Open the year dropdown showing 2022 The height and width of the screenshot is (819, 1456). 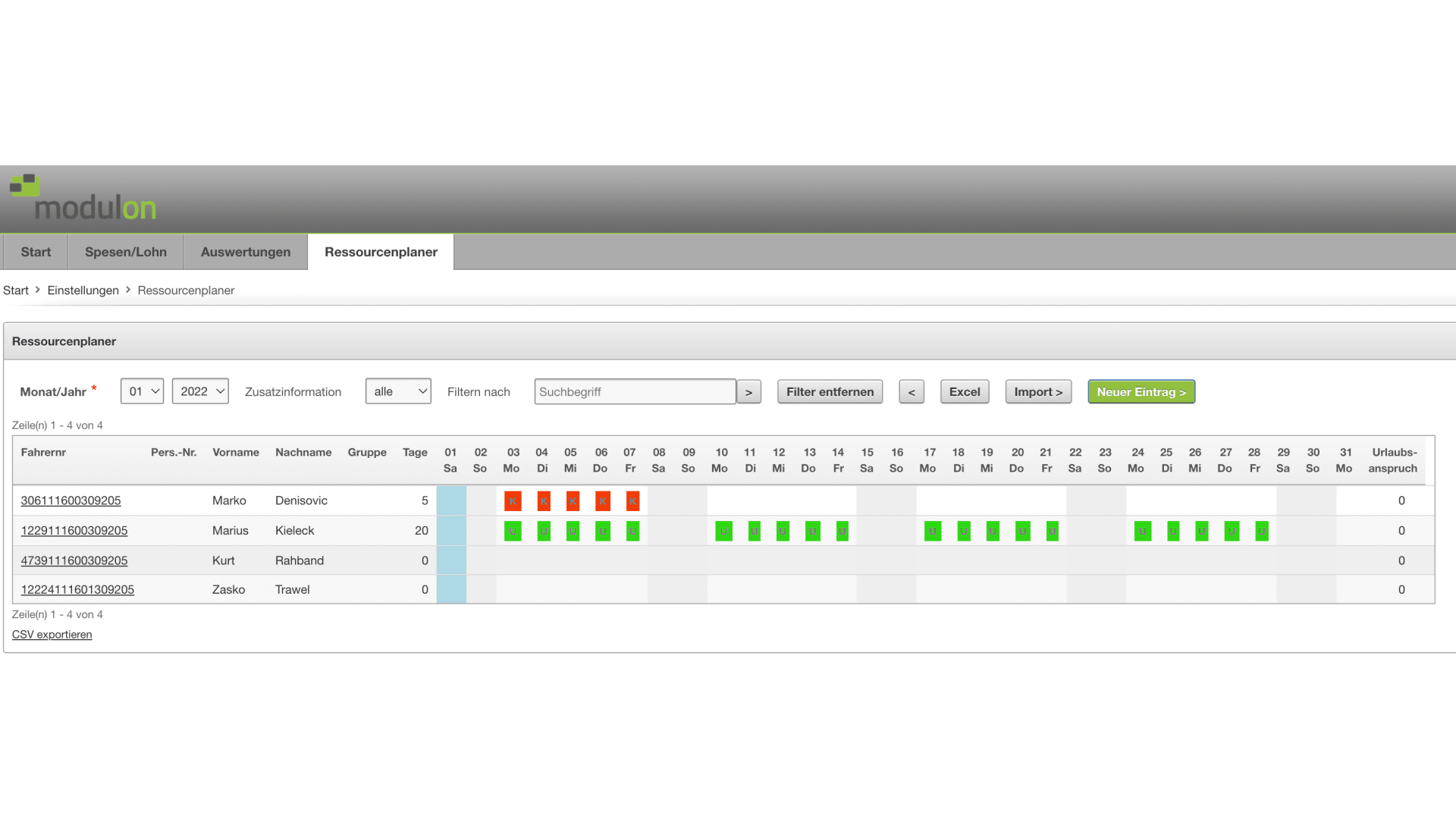coord(200,391)
